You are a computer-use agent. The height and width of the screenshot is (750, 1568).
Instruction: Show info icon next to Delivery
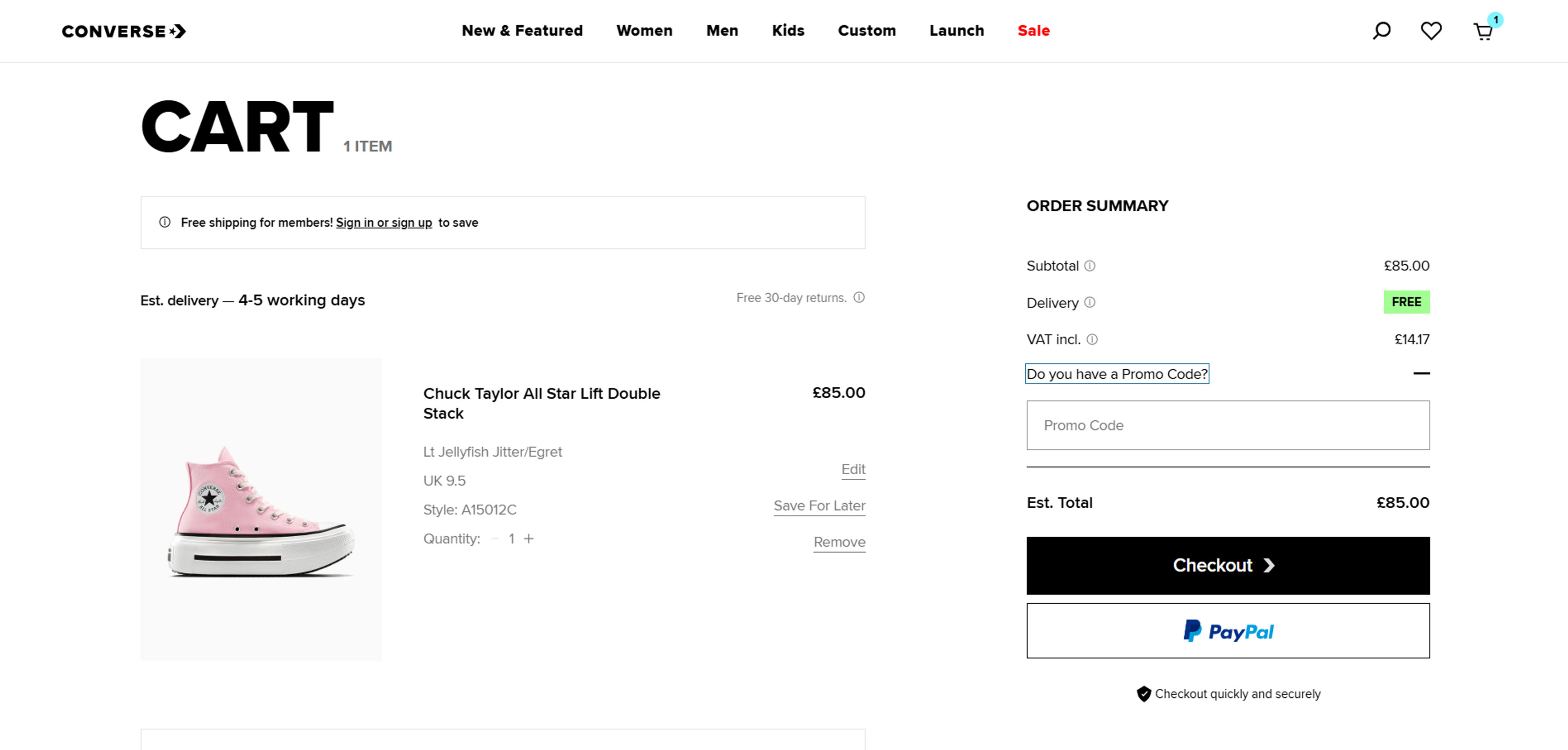coord(1089,303)
